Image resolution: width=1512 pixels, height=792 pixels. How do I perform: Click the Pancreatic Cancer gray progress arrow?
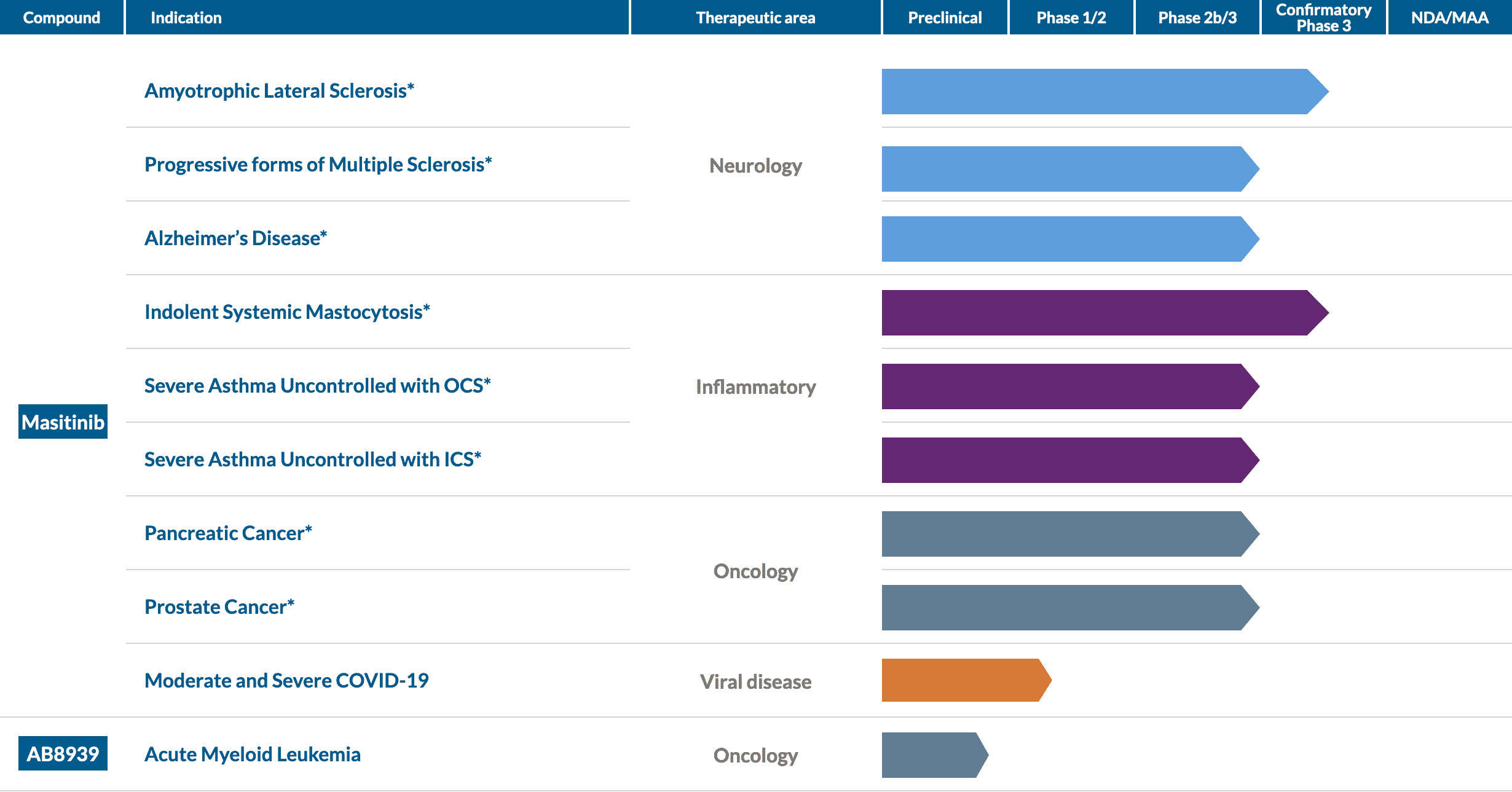1071,534
